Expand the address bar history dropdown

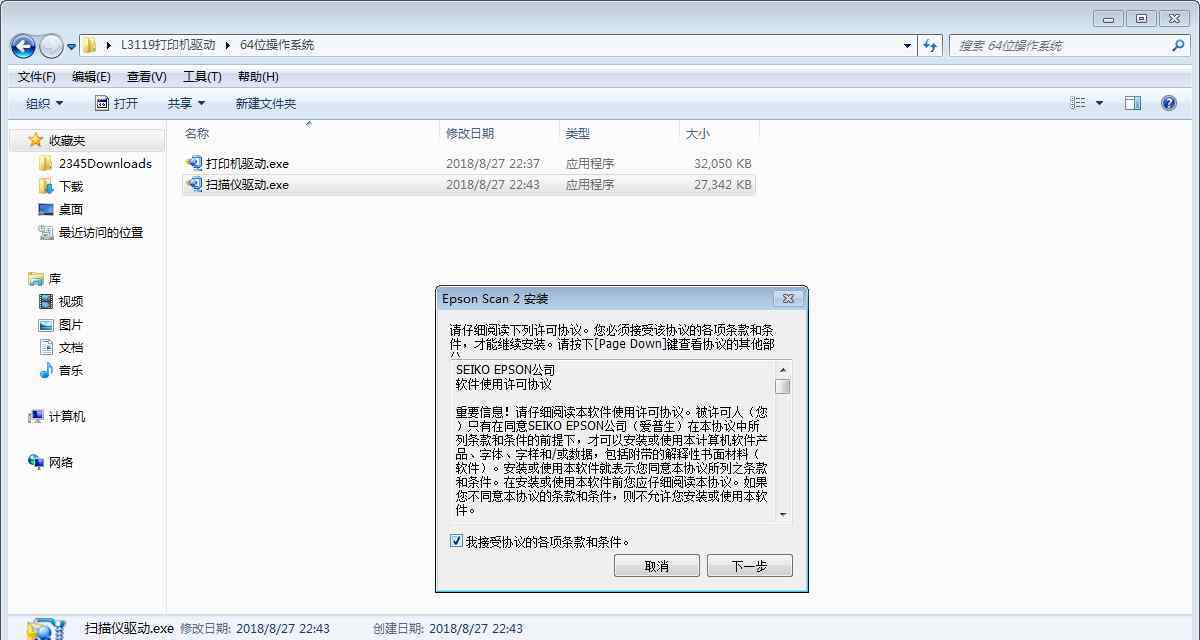coord(907,45)
